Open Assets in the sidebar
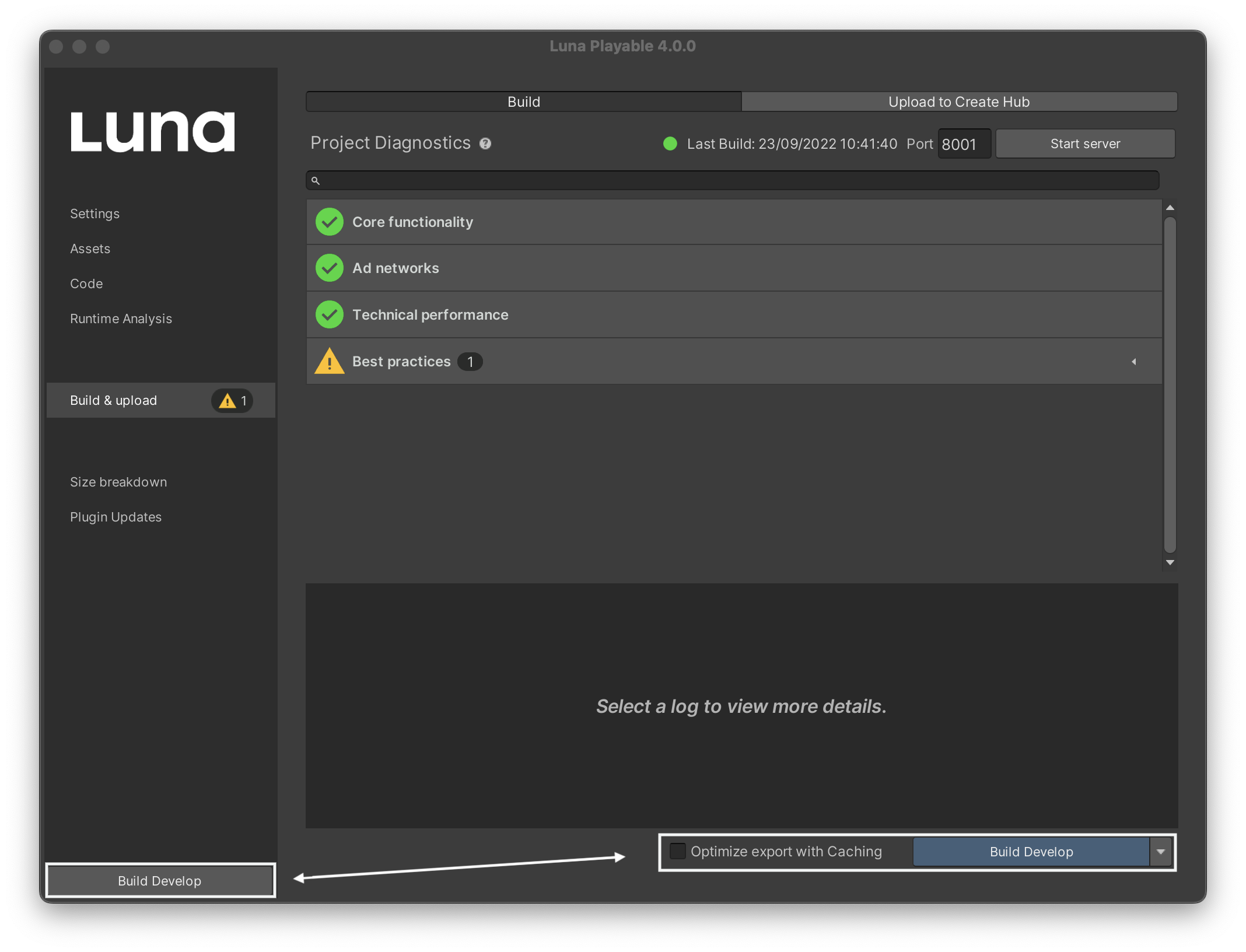This screenshot has height=952, width=1246. click(x=90, y=249)
